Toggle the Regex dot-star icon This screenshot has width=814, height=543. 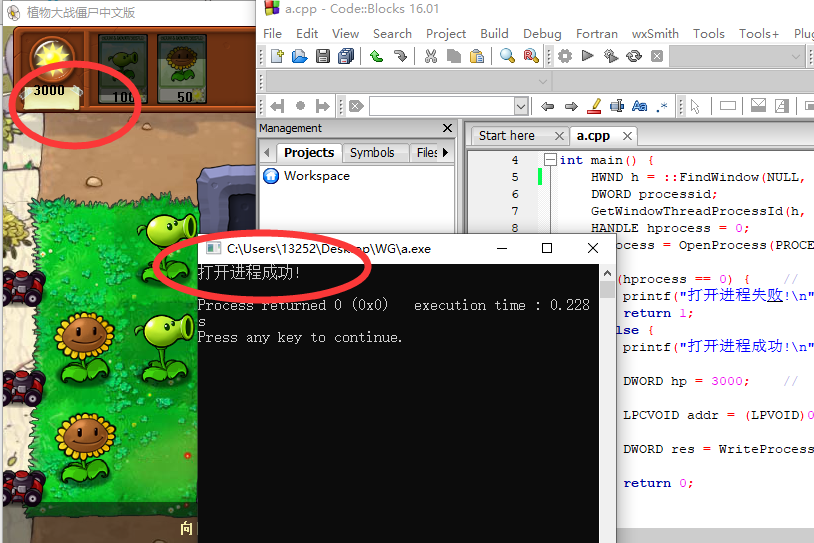point(662,106)
